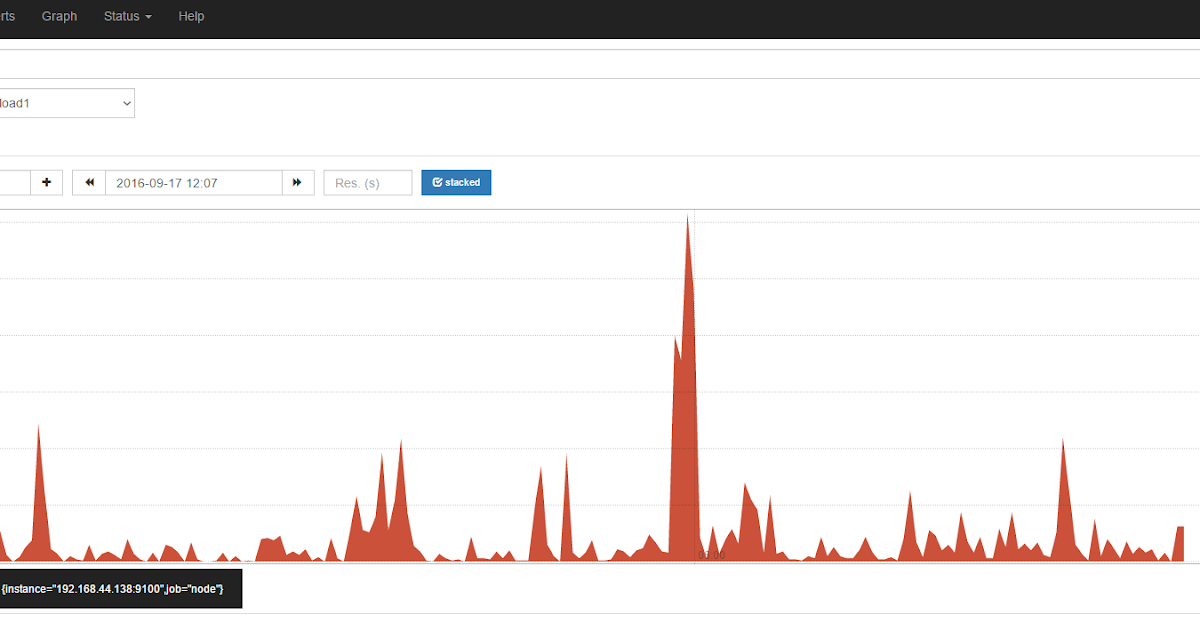Open the Help menu
1200x630 pixels.
click(191, 16)
